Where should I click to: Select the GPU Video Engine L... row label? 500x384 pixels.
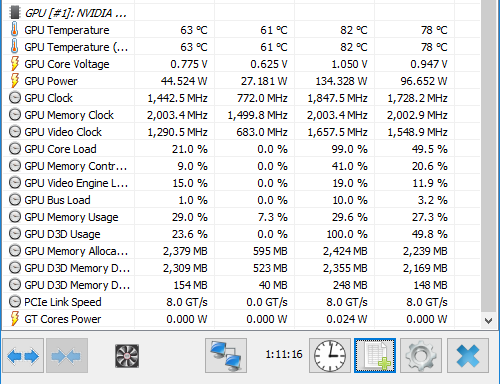(76, 183)
